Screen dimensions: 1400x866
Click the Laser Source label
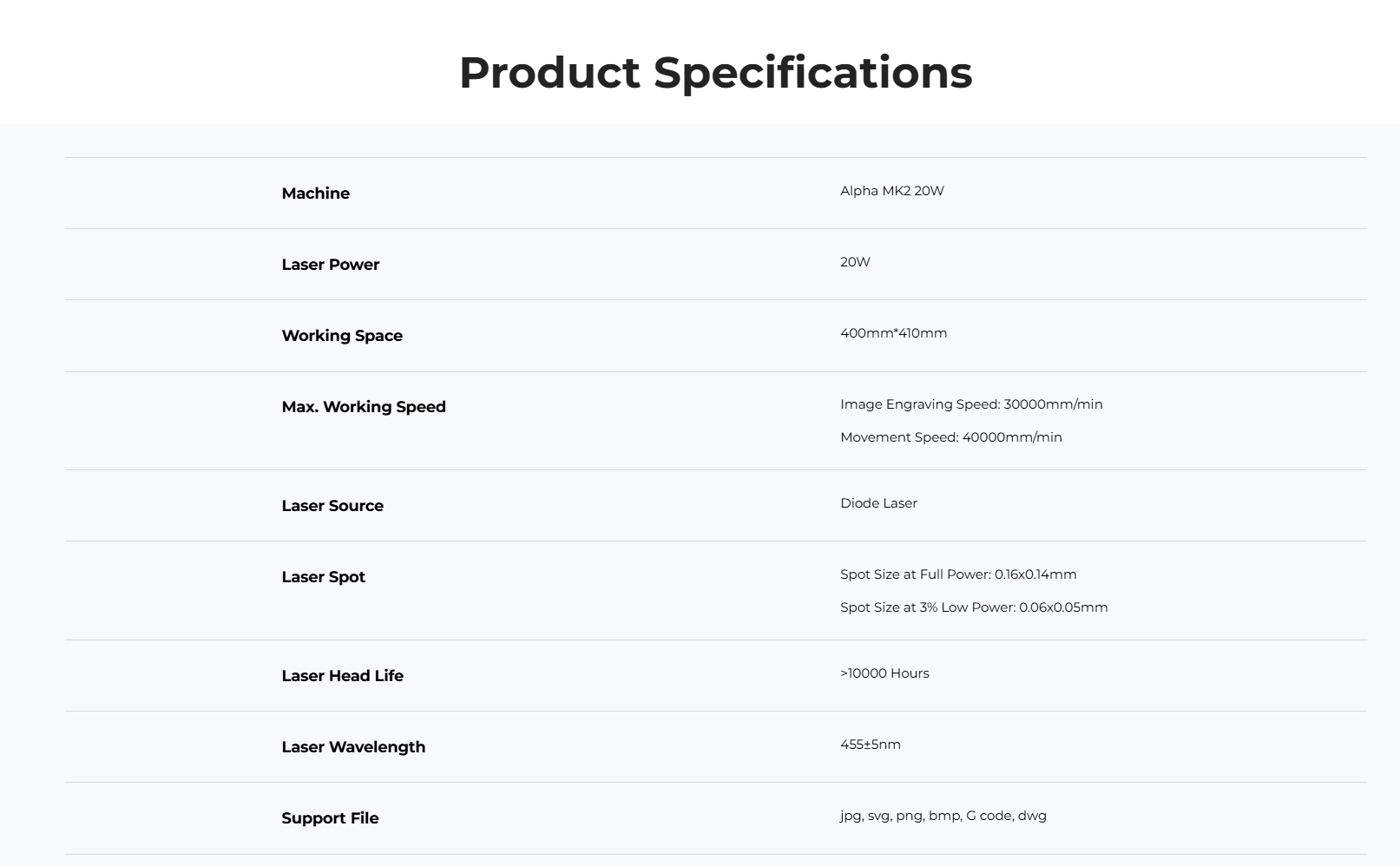click(x=332, y=506)
